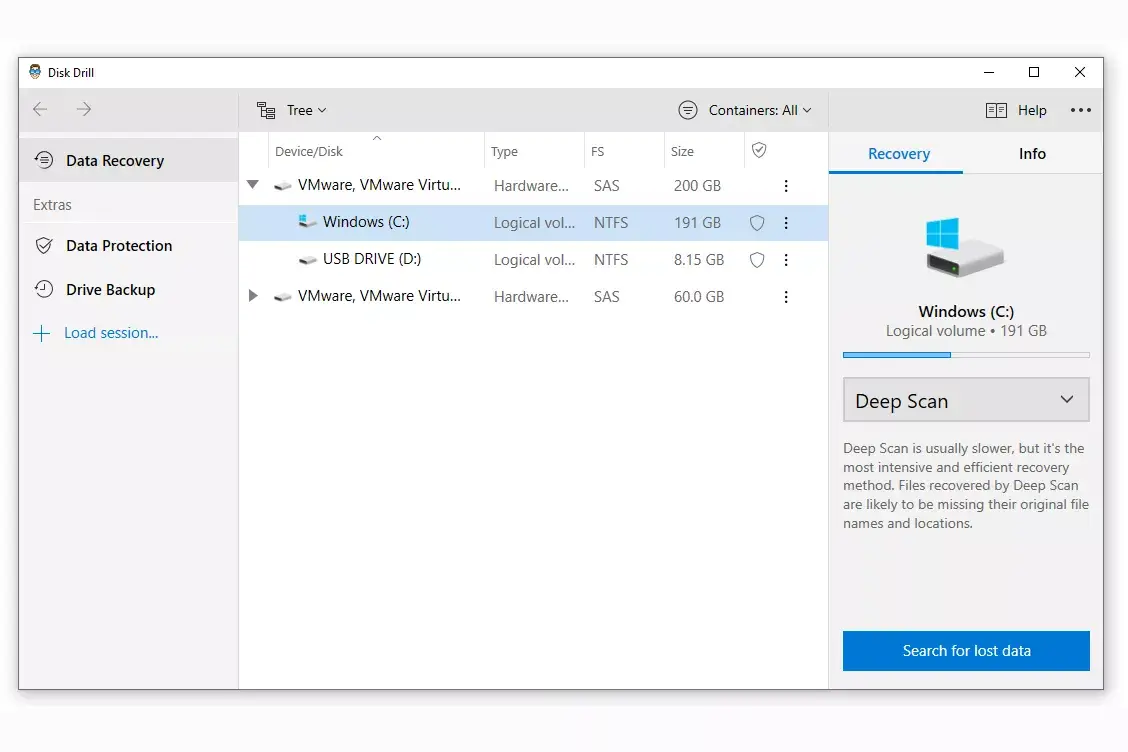Open more options for USB DRIVE (D:) row

tap(786, 260)
